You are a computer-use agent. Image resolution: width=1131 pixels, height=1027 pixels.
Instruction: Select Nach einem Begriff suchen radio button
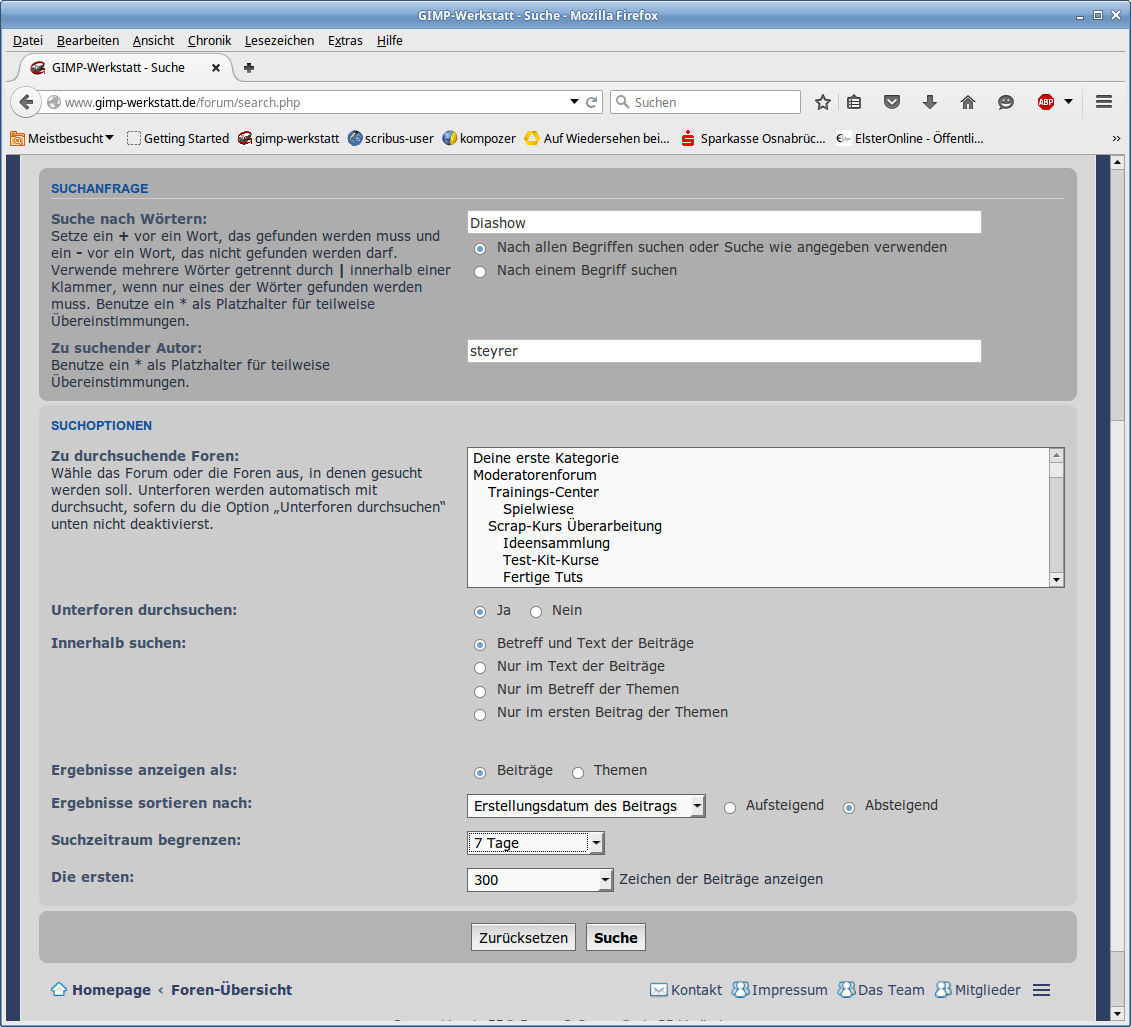[x=480, y=272]
